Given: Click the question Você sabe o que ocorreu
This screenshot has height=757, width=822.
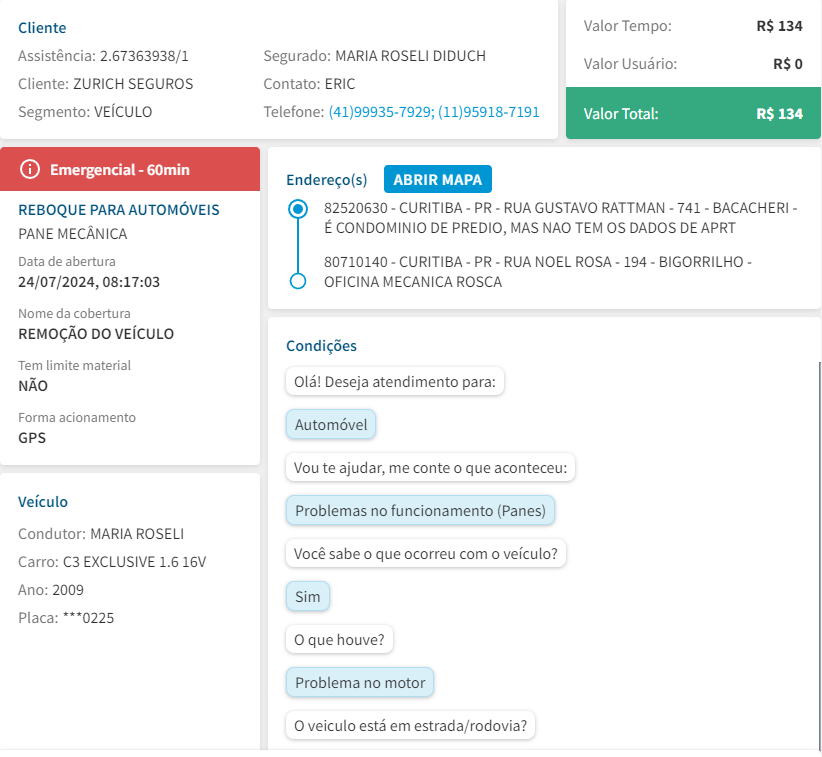Looking at the screenshot, I should pyautogui.click(x=426, y=554).
